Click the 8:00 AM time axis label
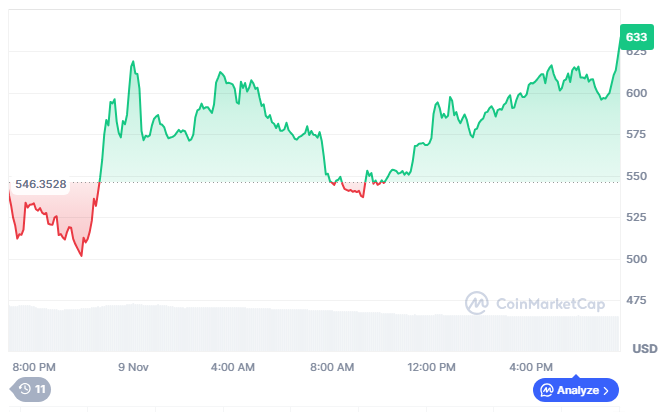Screen dimensions: 672x412 click(x=333, y=367)
